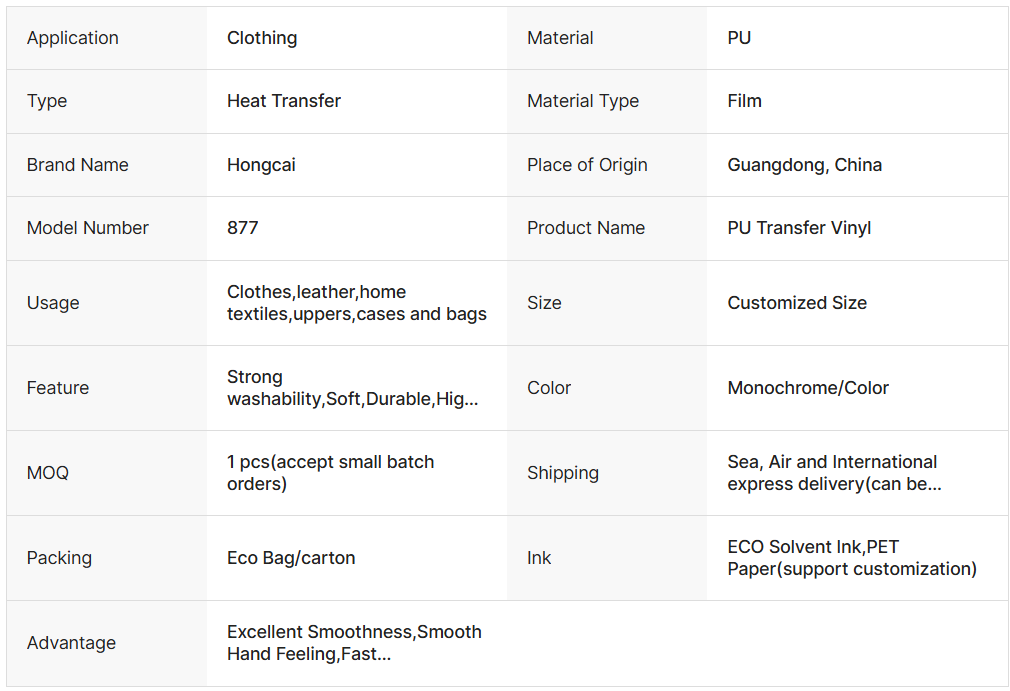Select the MOQ value "1 pcs"

tap(330, 473)
